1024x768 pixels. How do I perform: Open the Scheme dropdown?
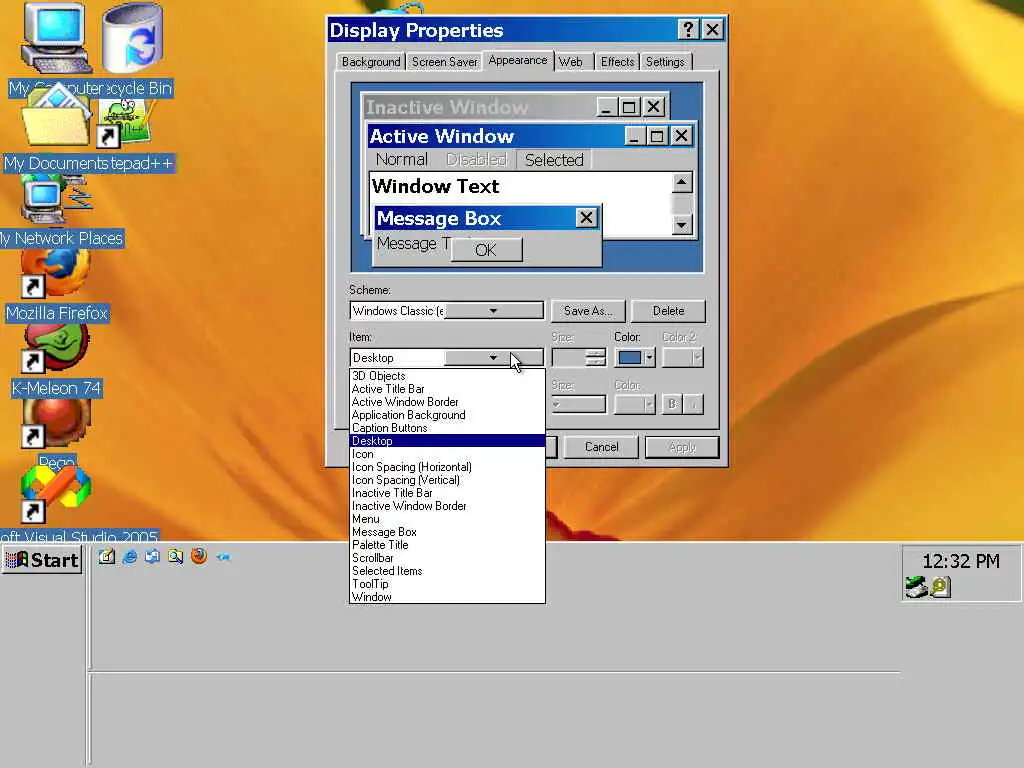(x=494, y=311)
